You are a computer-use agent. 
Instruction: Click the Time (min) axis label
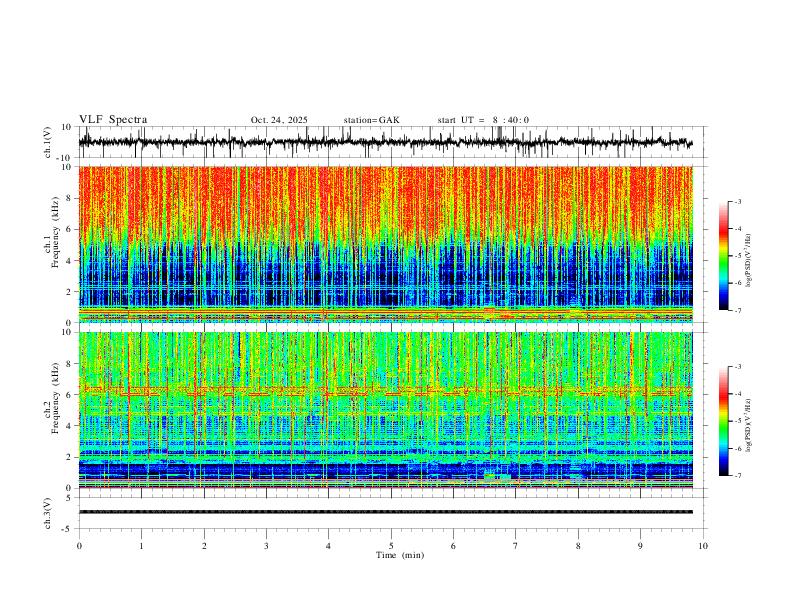[400, 555]
